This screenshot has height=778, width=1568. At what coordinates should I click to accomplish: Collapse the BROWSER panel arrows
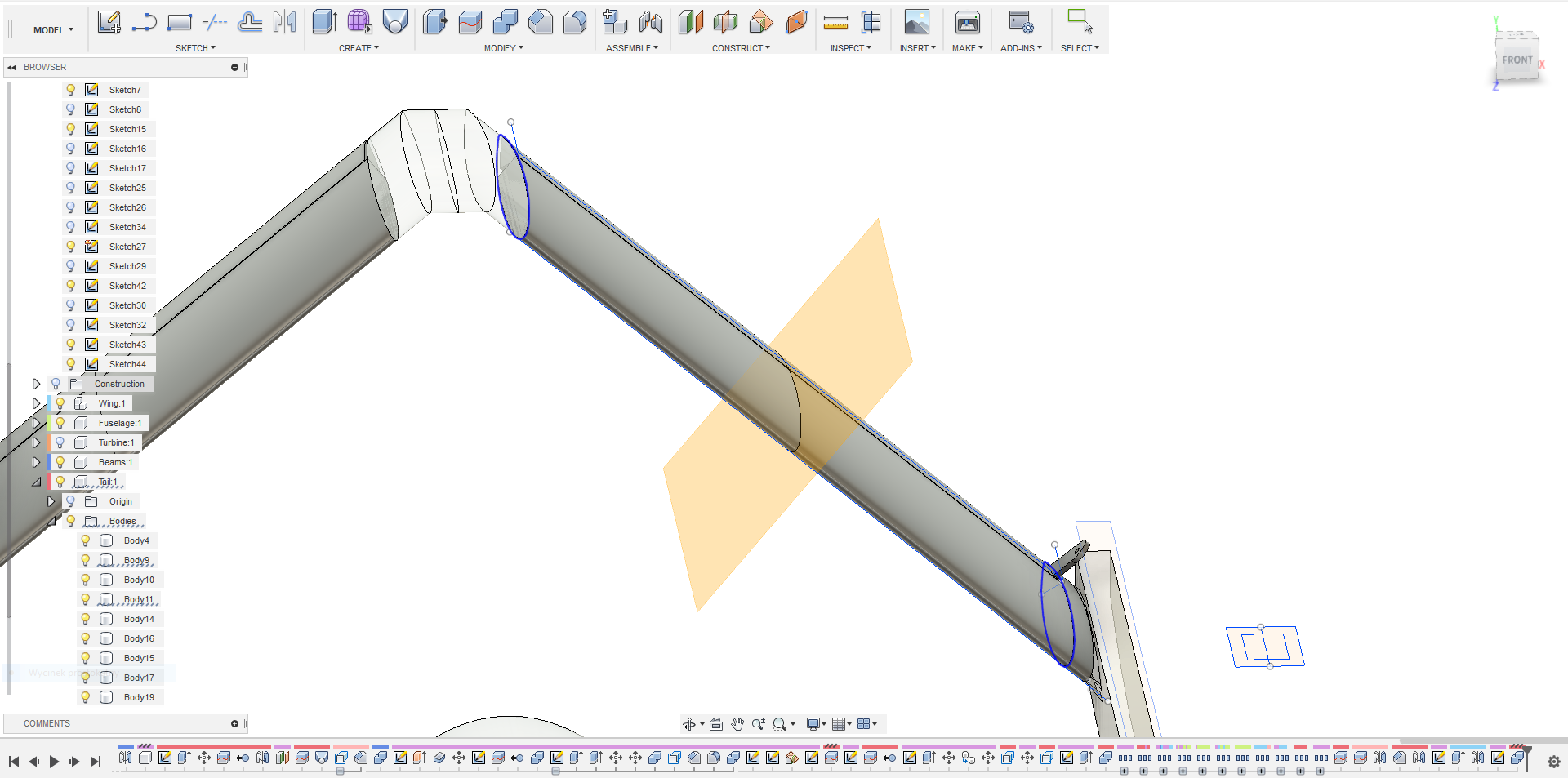coord(12,67)
